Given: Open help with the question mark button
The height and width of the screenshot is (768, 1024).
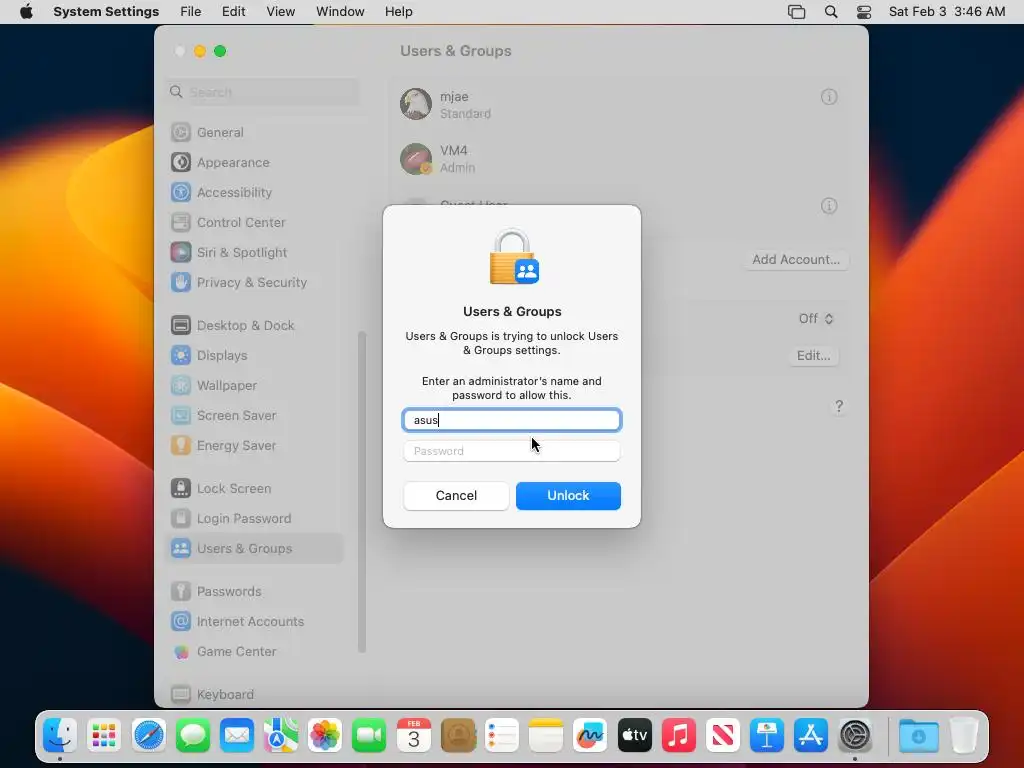Looking at the screenshot, I should pos(839,407).
